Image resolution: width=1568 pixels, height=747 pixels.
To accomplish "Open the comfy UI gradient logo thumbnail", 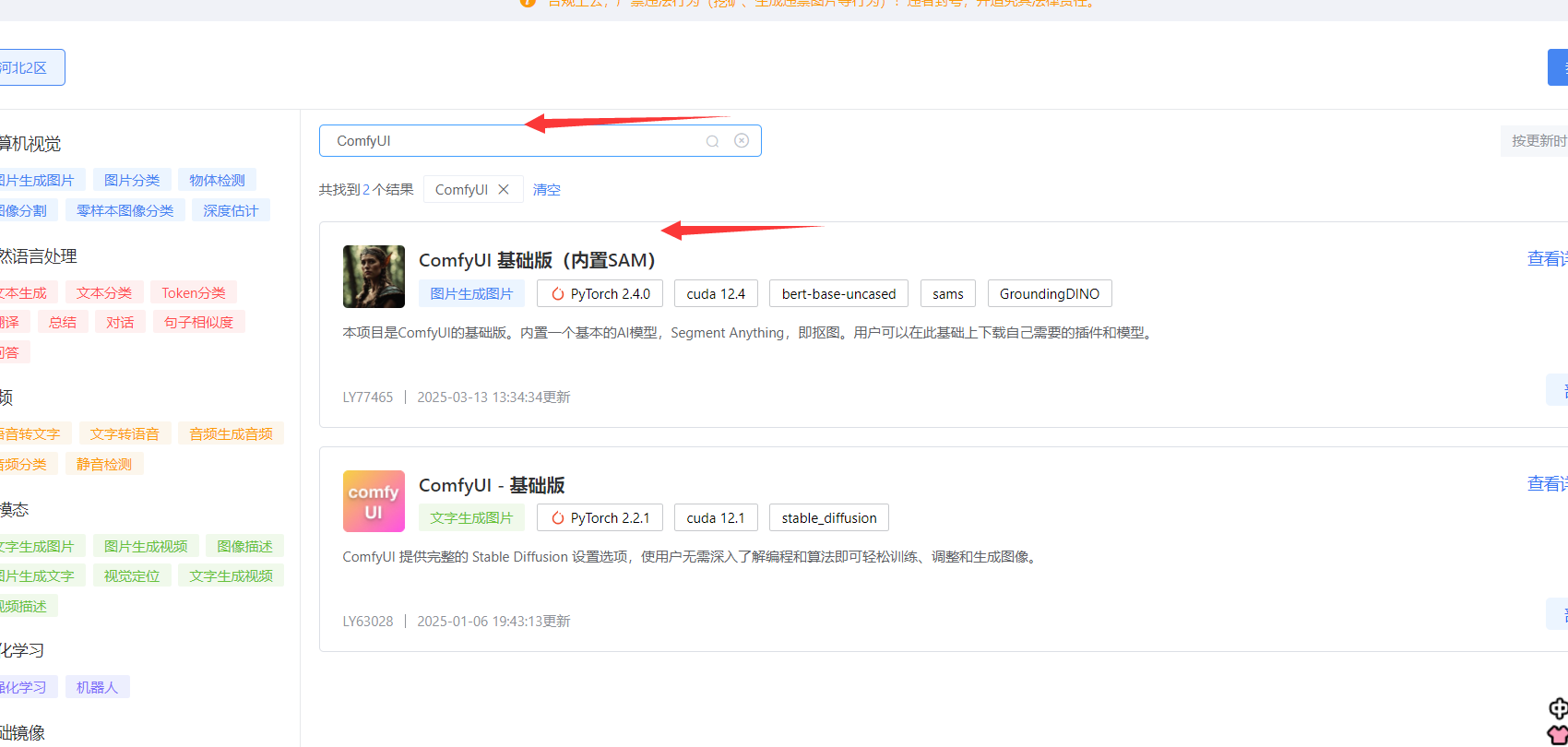I will point(374,501).
